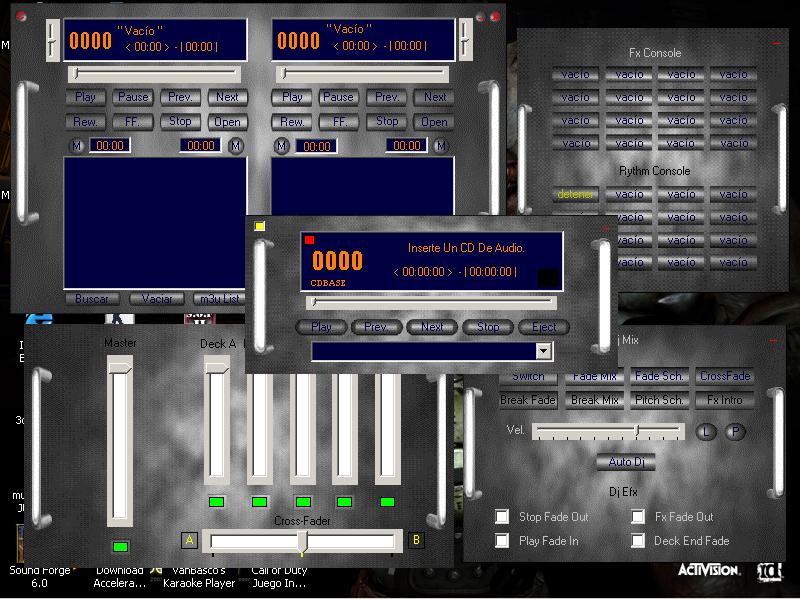
Task: Click the red indicator in CD player display
Action: [x=309, y=240]
